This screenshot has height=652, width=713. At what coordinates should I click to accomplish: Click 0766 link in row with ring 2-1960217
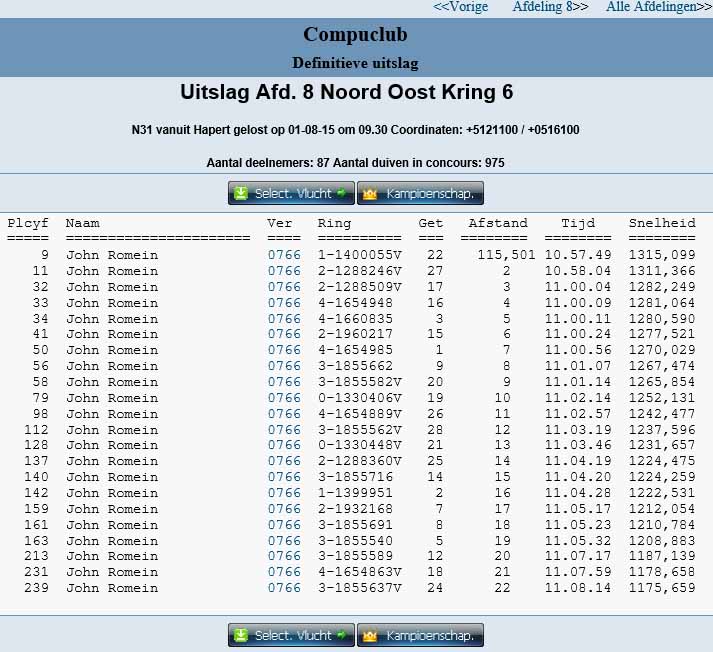click(284, 334)
